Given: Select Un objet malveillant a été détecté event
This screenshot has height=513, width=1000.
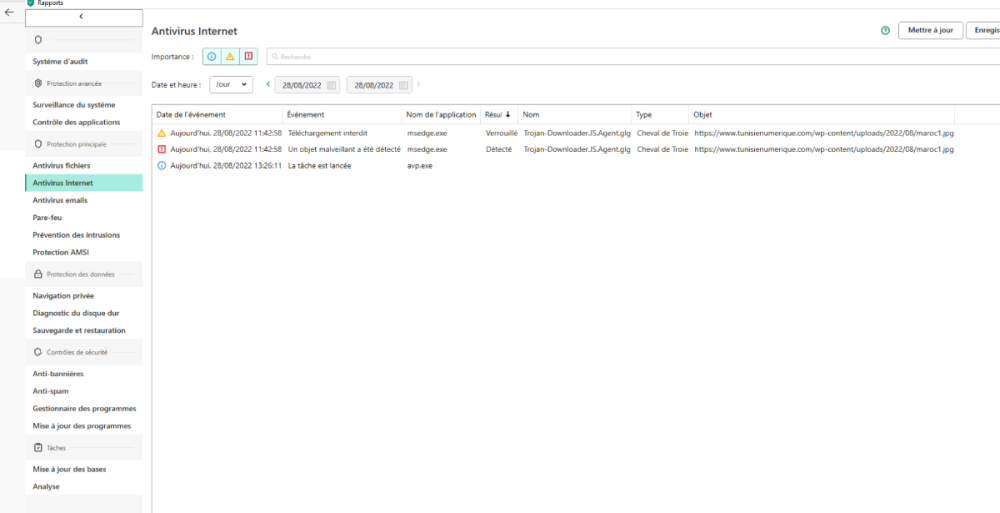Looking at the screenshot, I should (344, 149).
